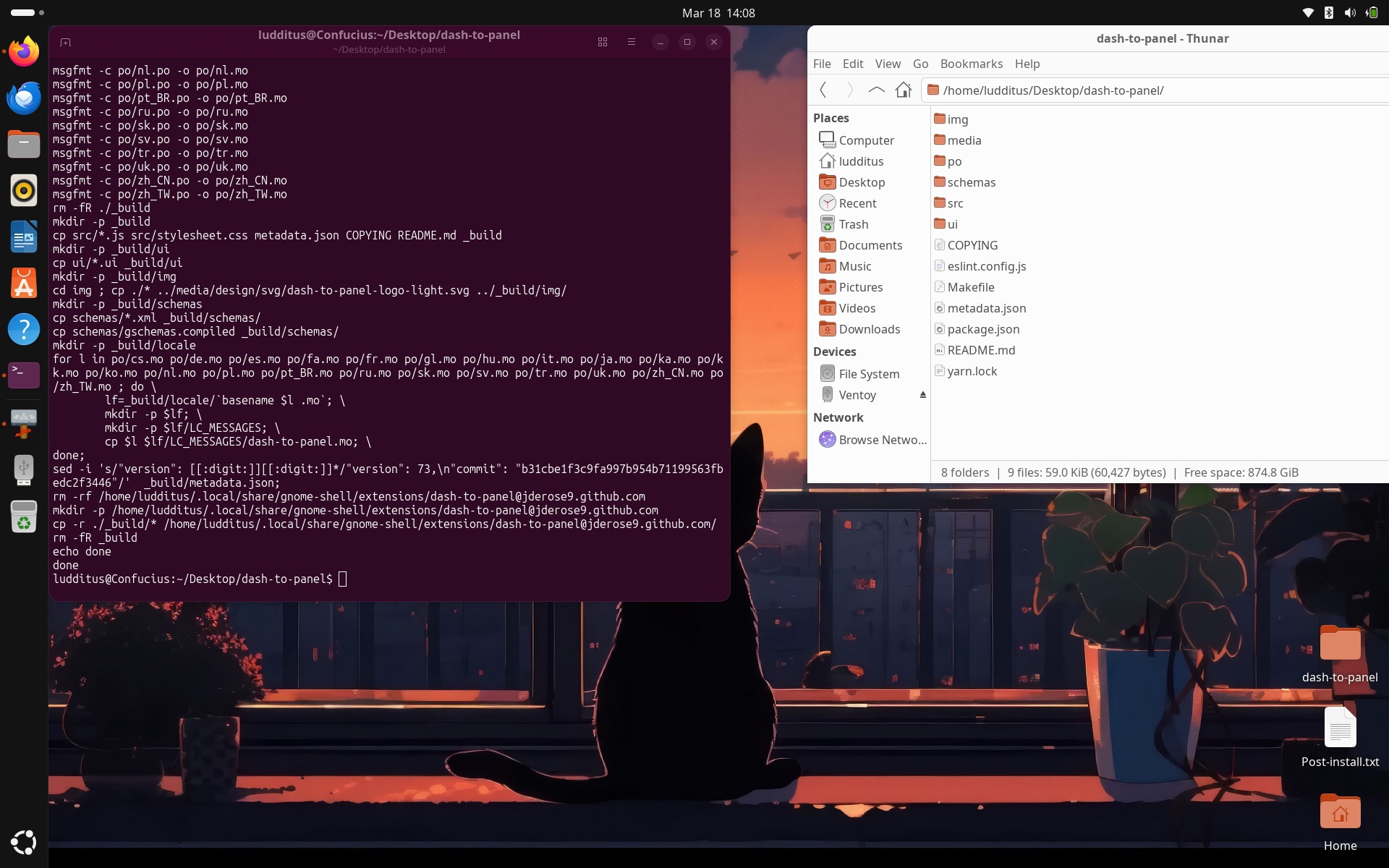This screenshot has height=868, width=1389.
Task: Select the schemas folder
Action: tap(971, 182)
